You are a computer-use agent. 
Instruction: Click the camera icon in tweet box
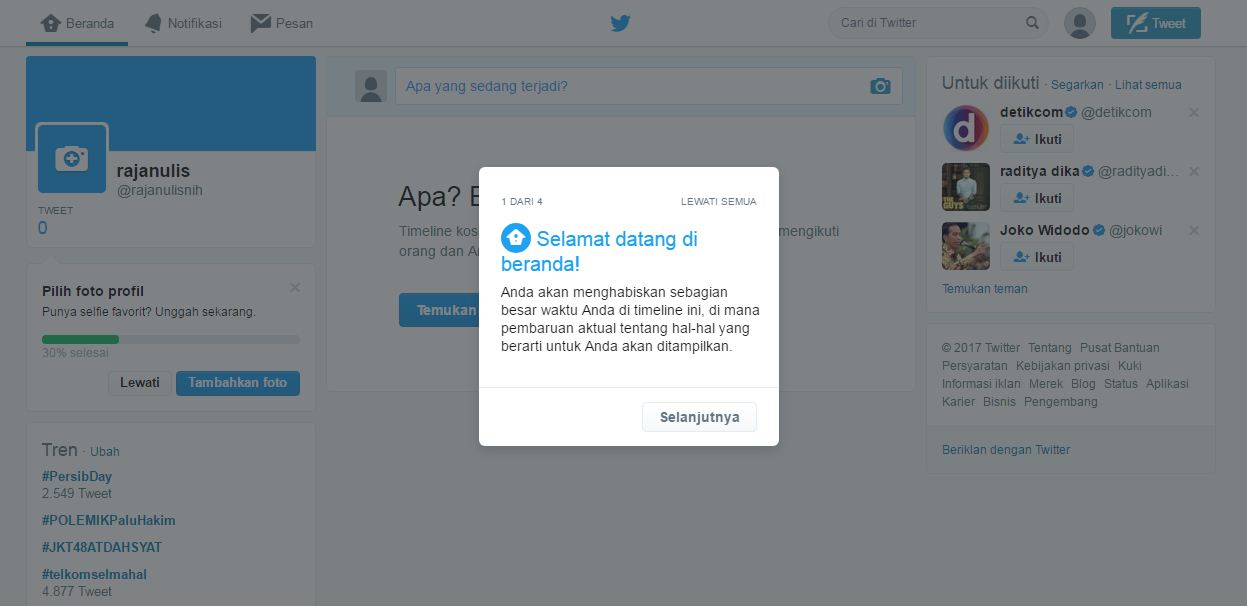coord(880,86)
